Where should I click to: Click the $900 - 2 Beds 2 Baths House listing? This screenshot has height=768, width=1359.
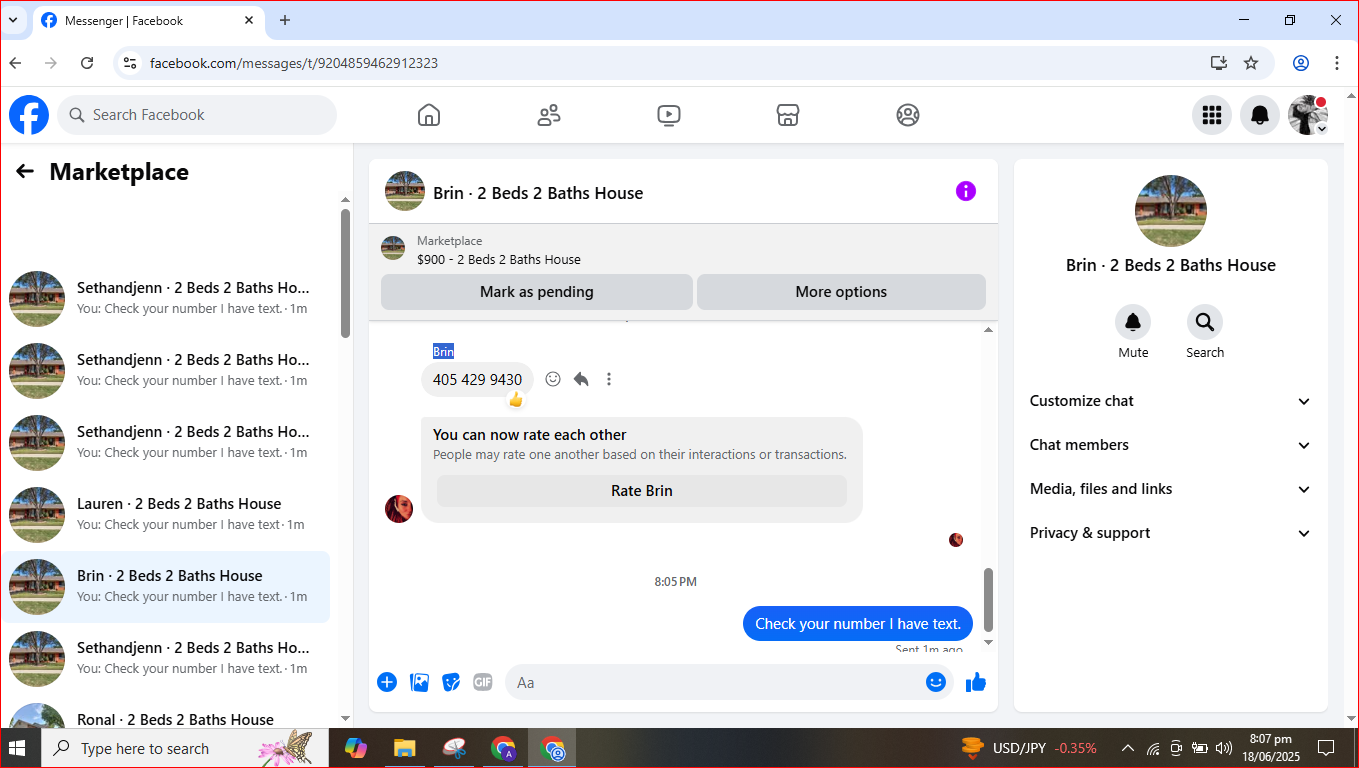[499, 260]
